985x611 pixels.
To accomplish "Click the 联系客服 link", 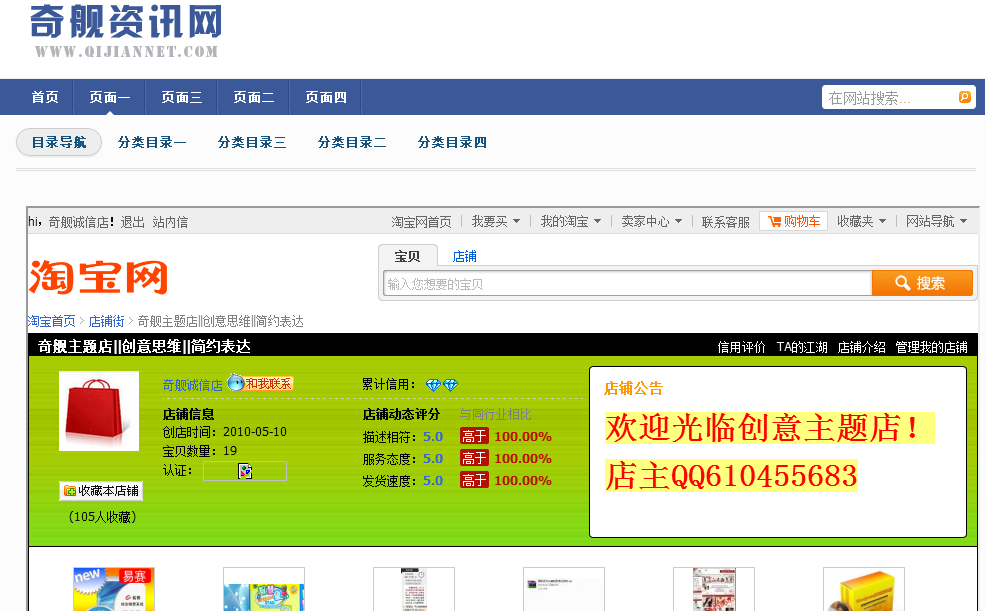I will click(726, 222).
